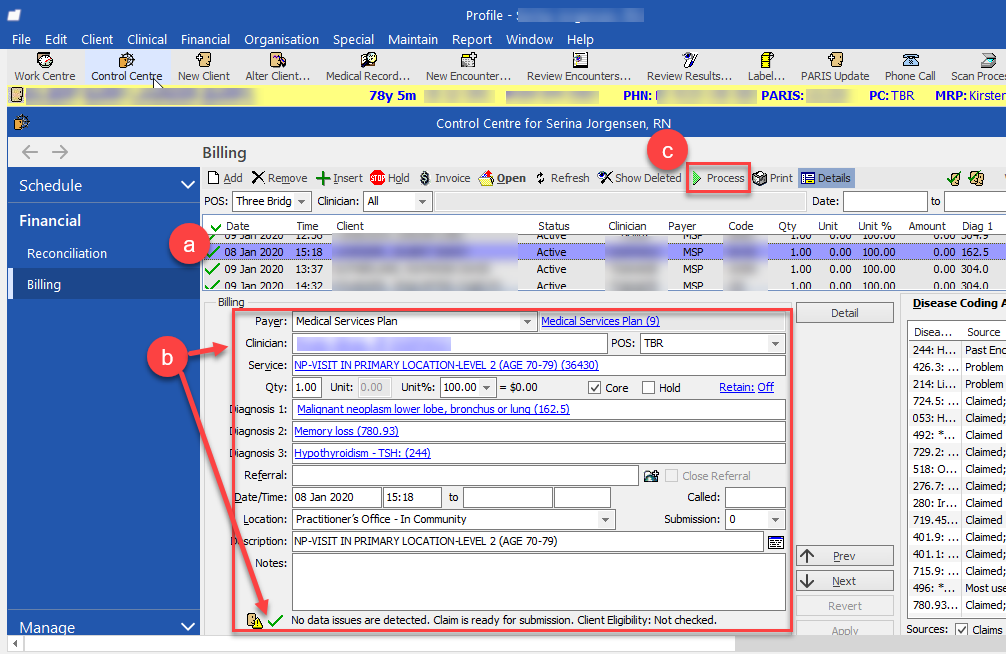This screenshot has width=1006, height=654.
Task: Uncheck the Core checkbox
Action: pos(595,388)
